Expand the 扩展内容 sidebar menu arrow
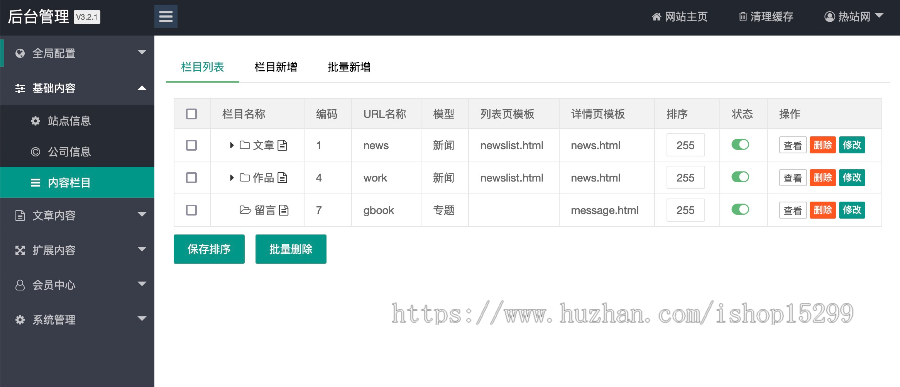 coord(142,249)
